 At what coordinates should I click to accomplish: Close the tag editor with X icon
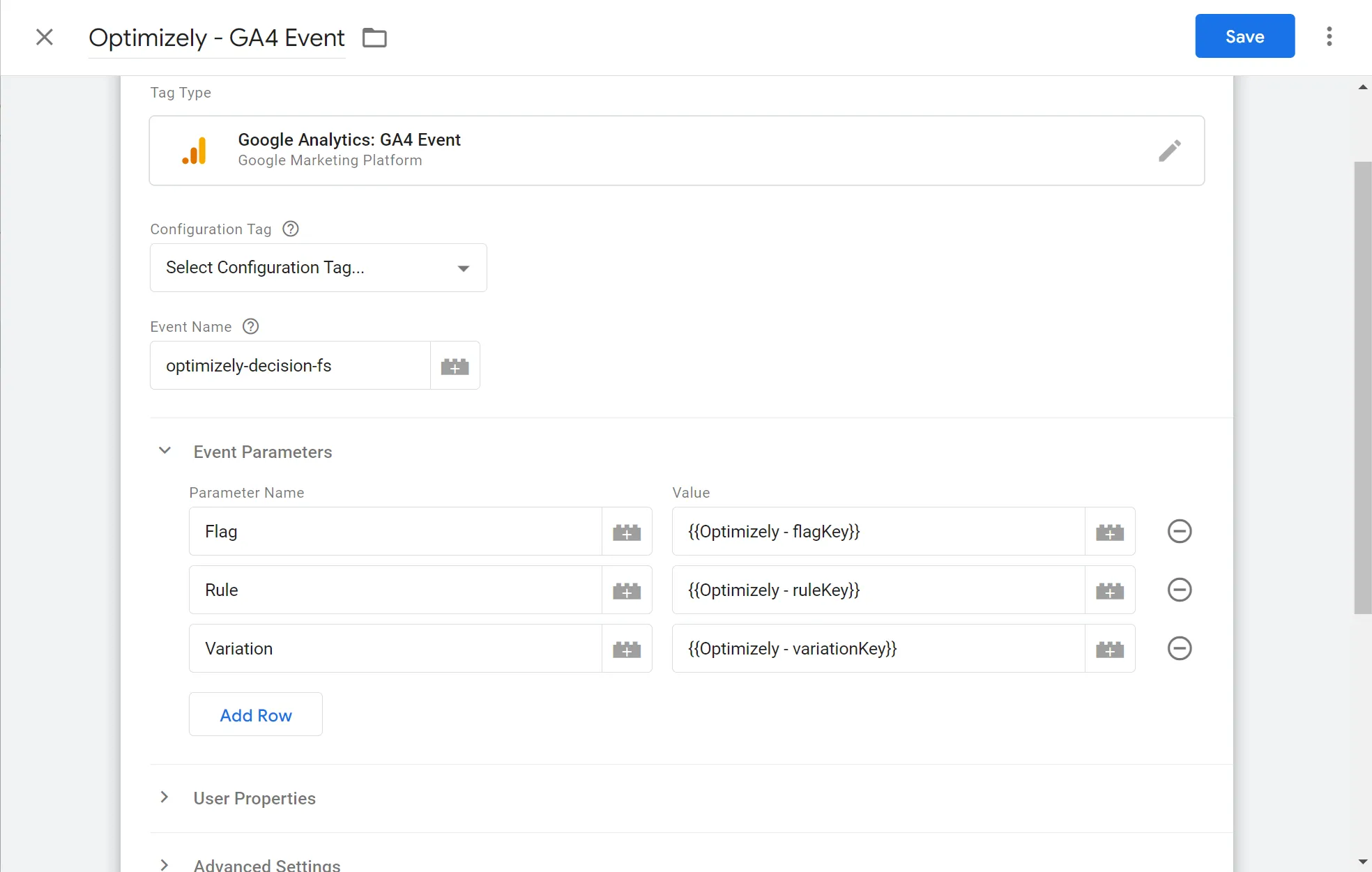pos(45,37)
